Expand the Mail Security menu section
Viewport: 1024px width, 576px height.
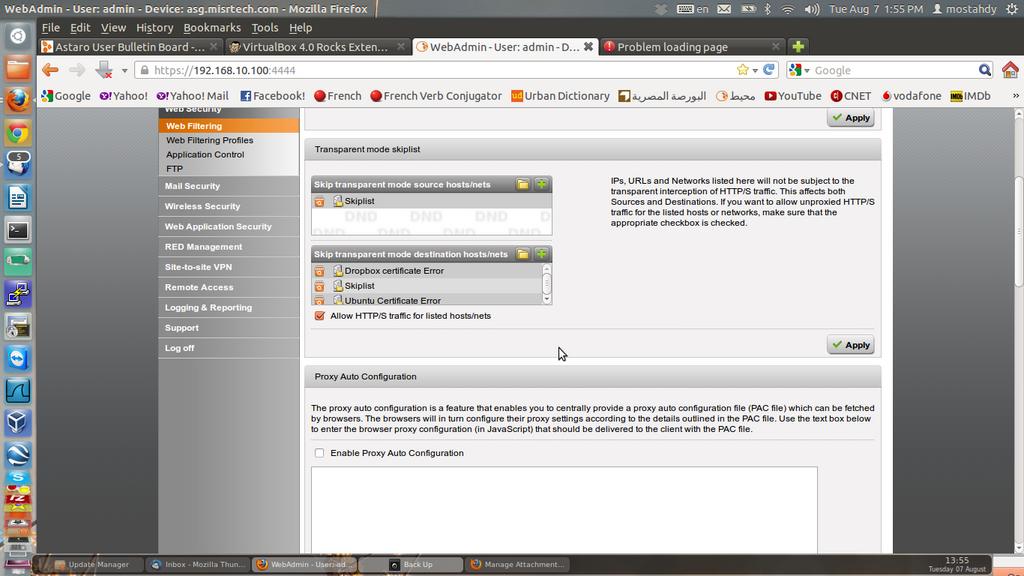click(229, 186)
